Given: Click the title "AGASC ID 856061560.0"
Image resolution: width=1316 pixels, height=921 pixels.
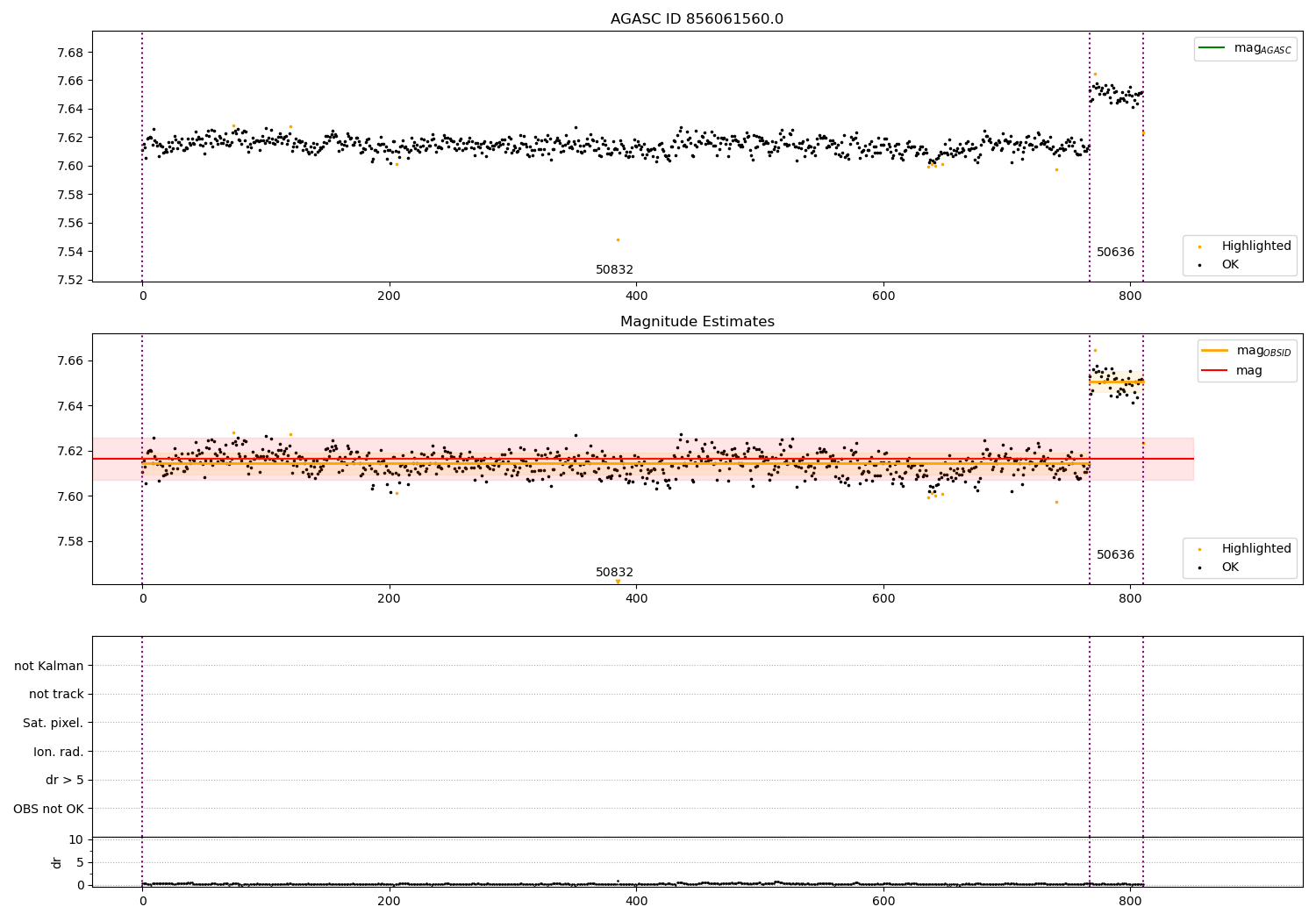Looking at the screenshot, I should [697, 19].
